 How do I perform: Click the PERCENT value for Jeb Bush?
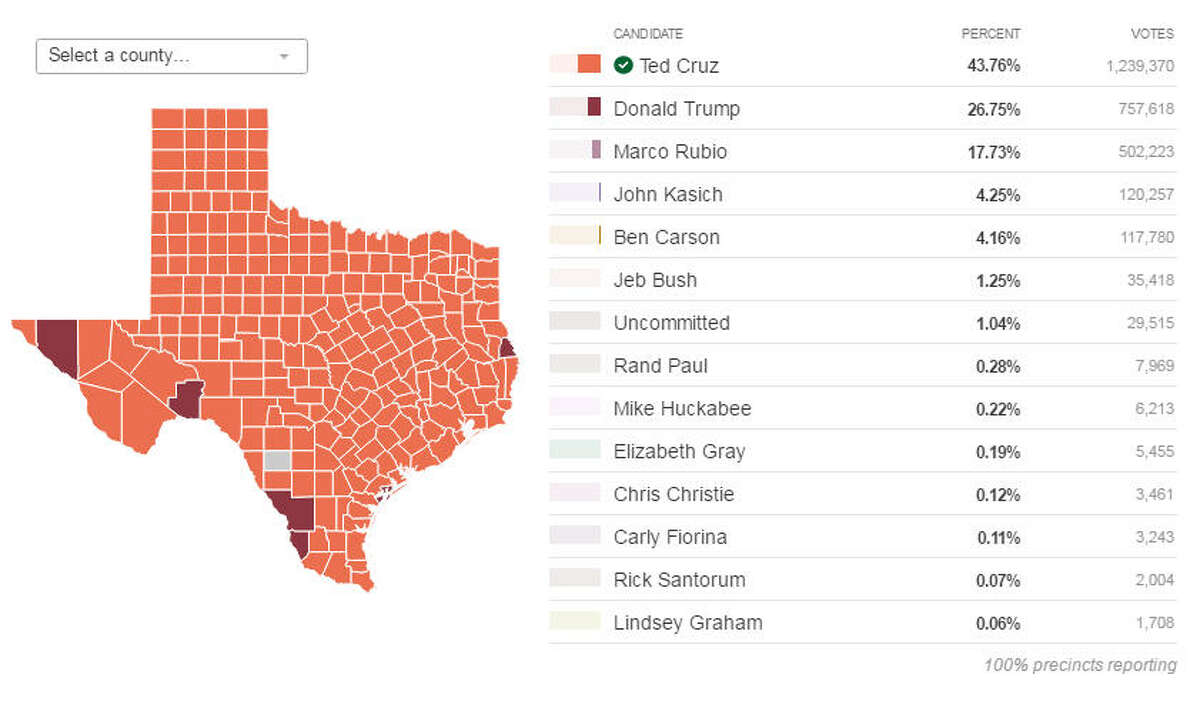point(1000,280)
